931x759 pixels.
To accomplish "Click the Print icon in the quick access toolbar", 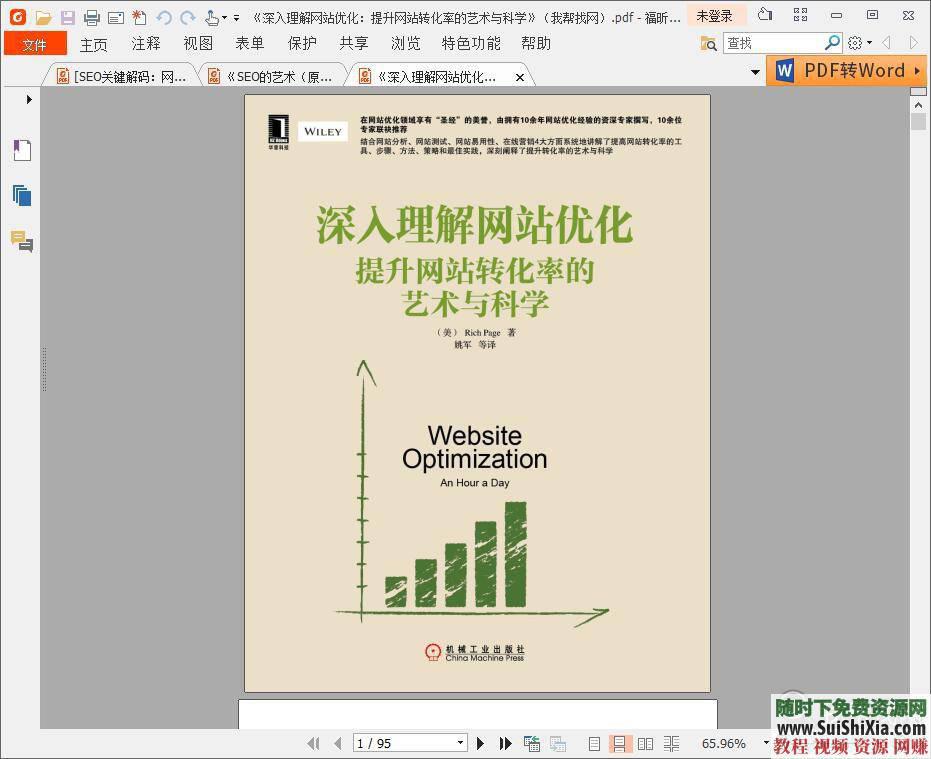I will tap(91, 17).
